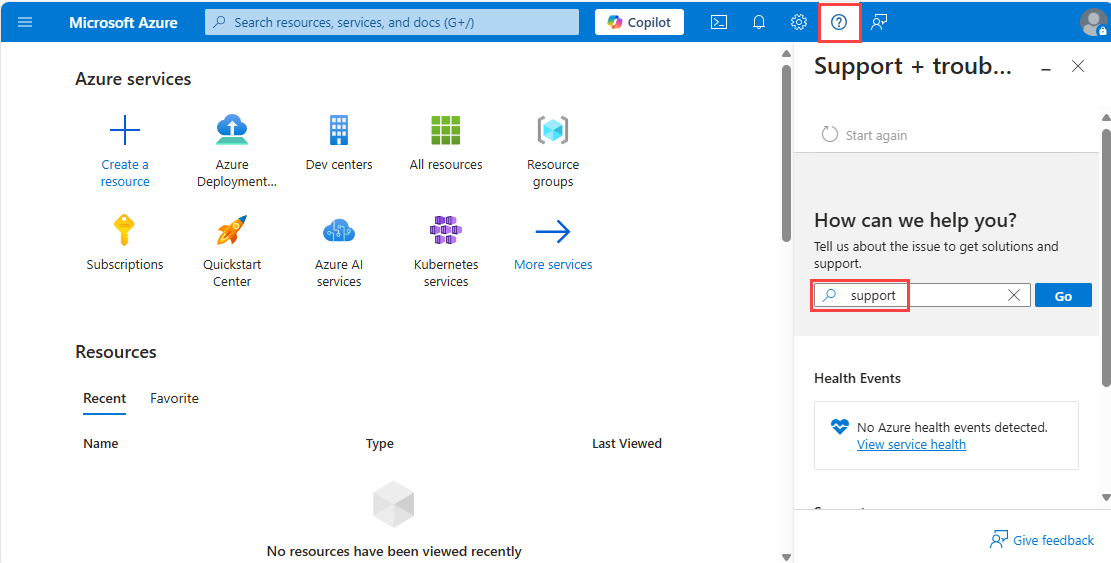
Task: Open the portal hamburger menu
Action: coord(25,22)
